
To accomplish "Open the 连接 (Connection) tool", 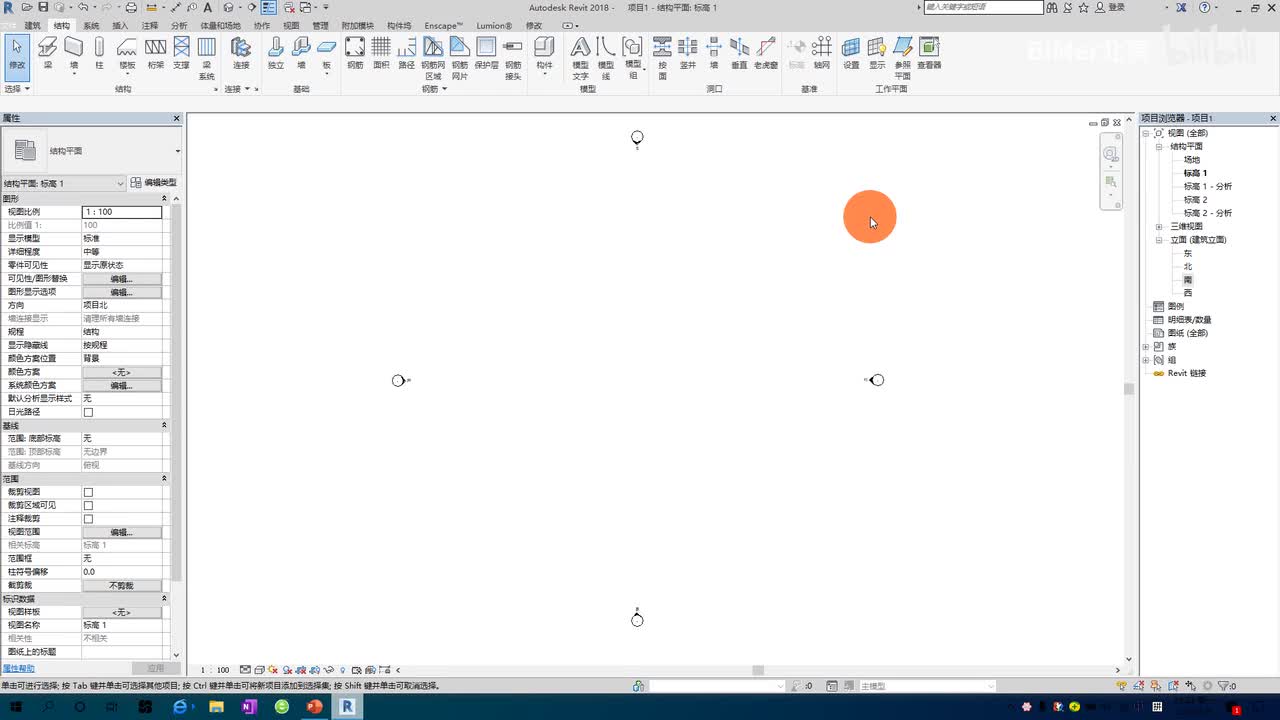I will click(241, 53).
